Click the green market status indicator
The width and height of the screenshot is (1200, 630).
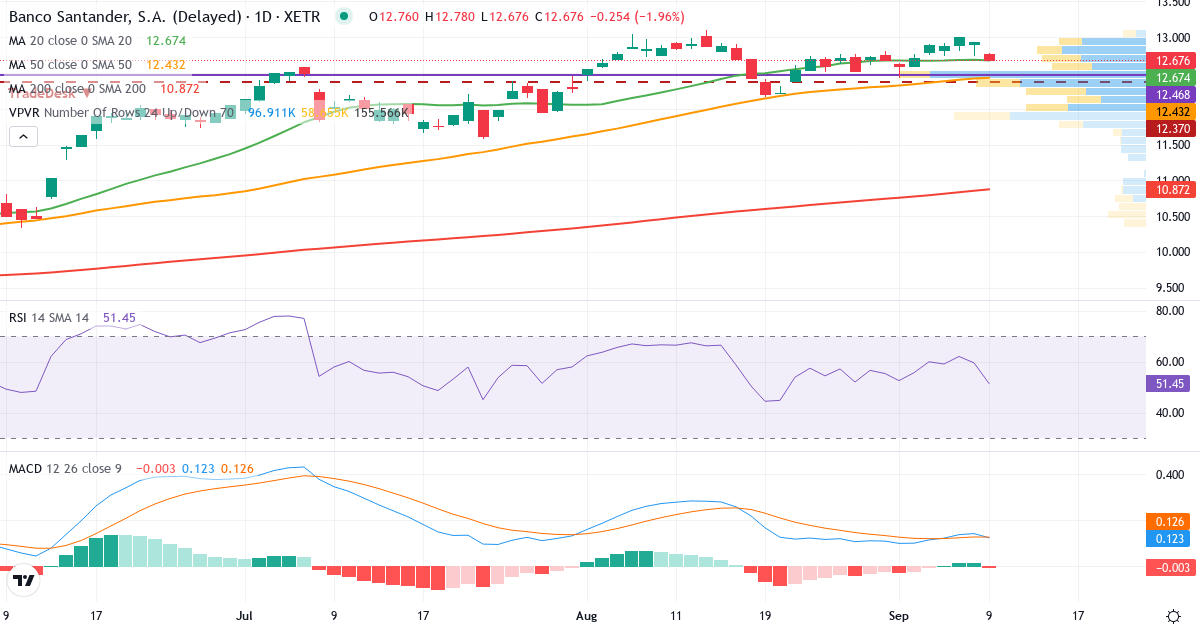[x=344, y=16]
